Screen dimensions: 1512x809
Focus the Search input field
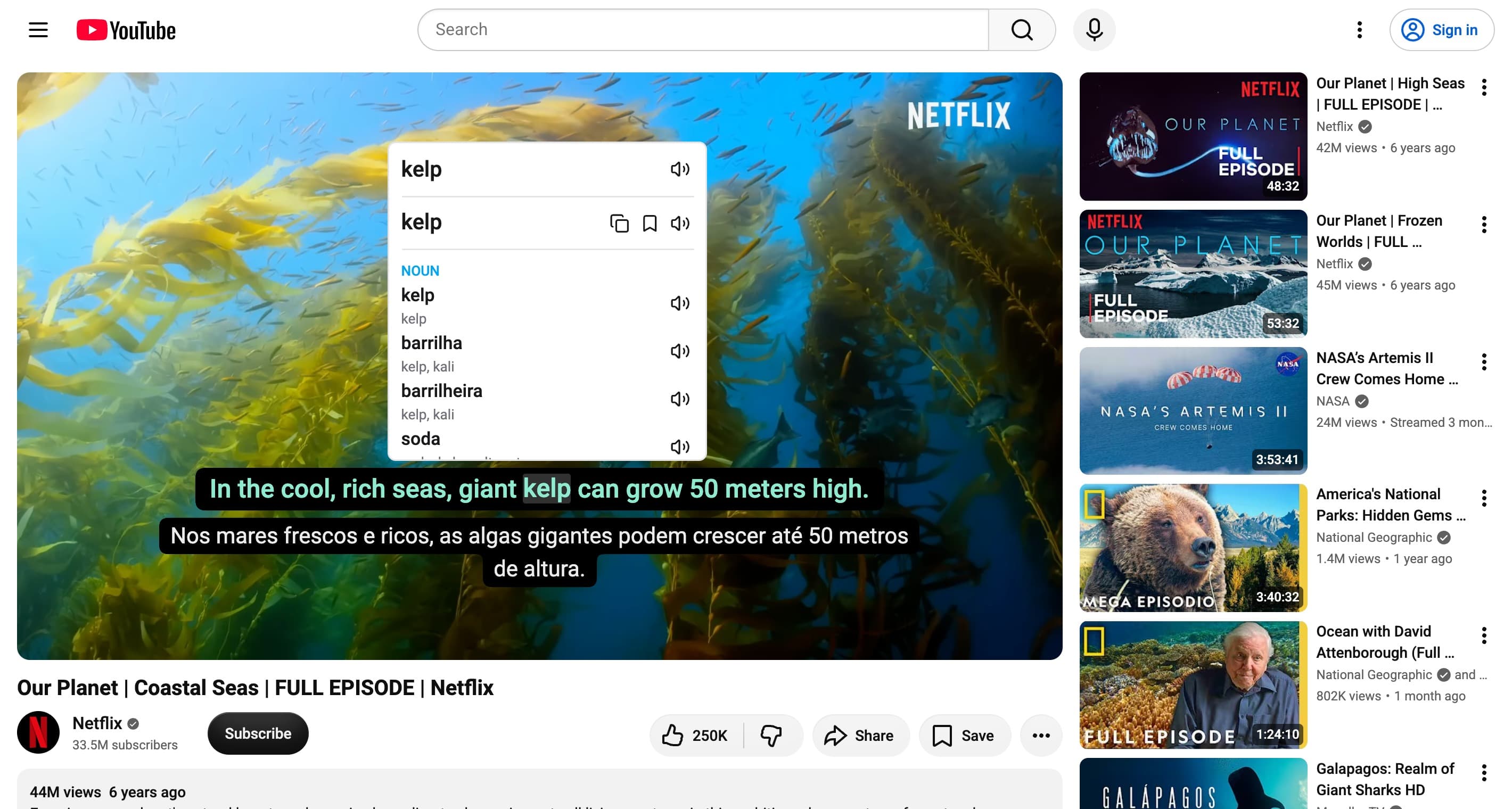(703, 29)
